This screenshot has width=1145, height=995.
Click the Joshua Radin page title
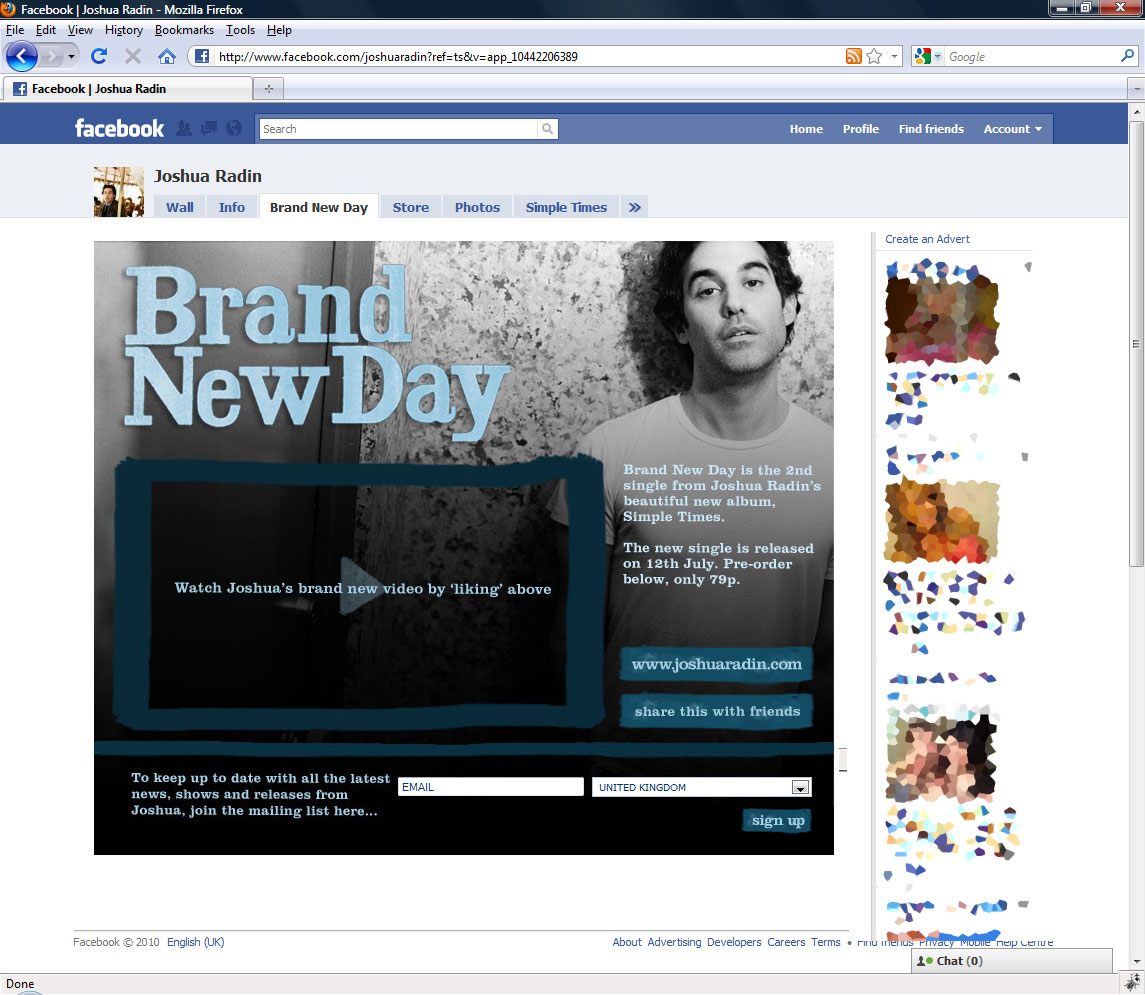(207, 176)
